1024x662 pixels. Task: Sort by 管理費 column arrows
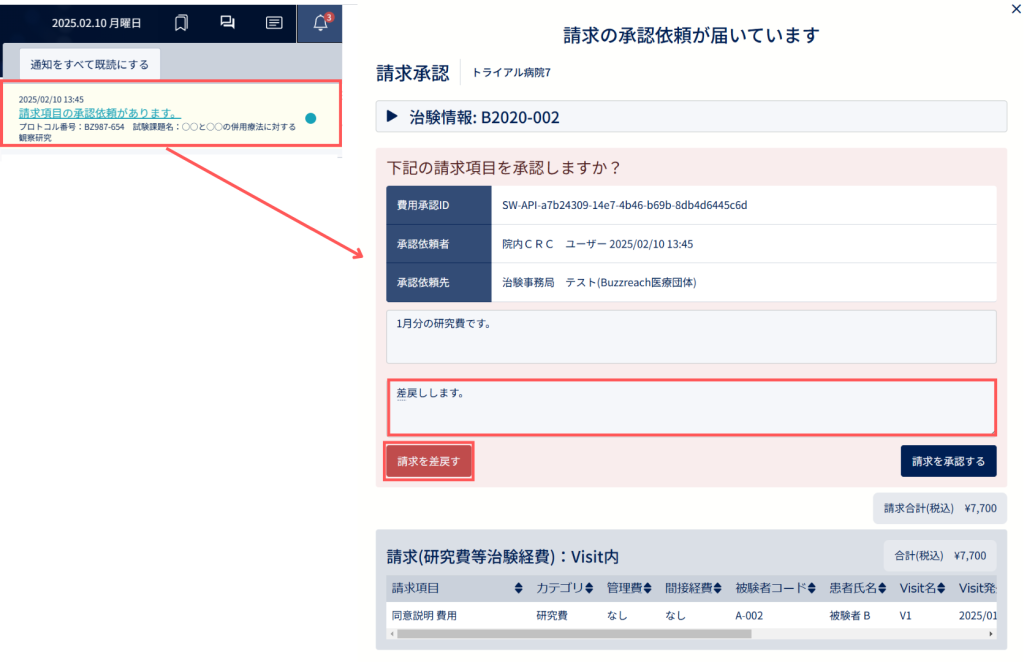pos(648,588)
